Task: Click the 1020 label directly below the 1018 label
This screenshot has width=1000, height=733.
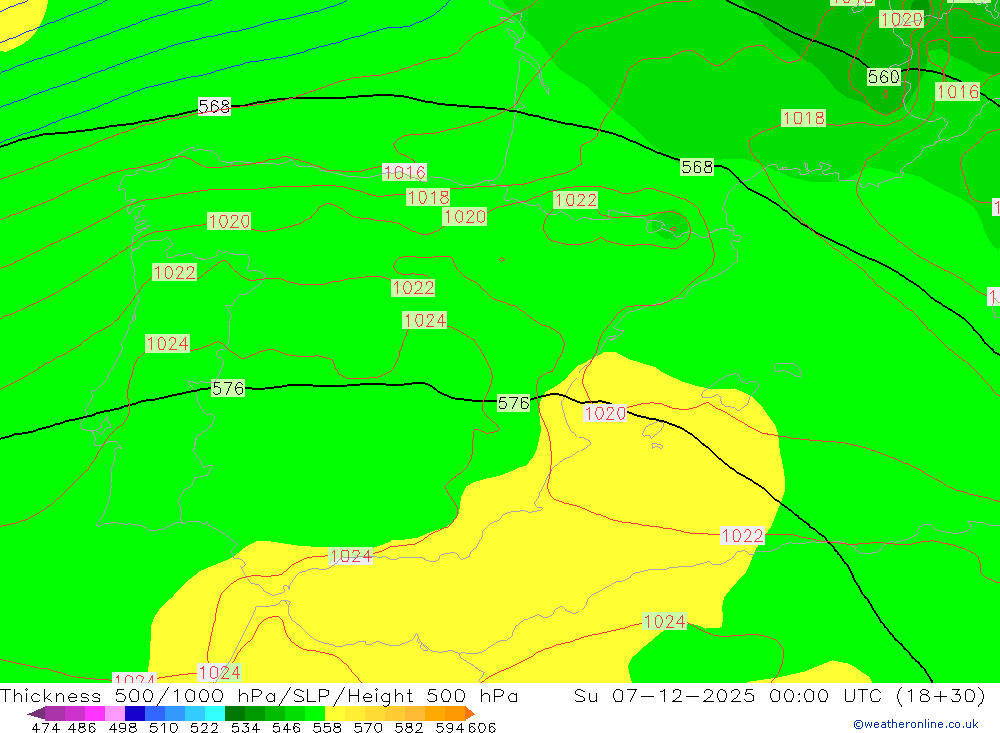Action: click(x=464, y=217)
